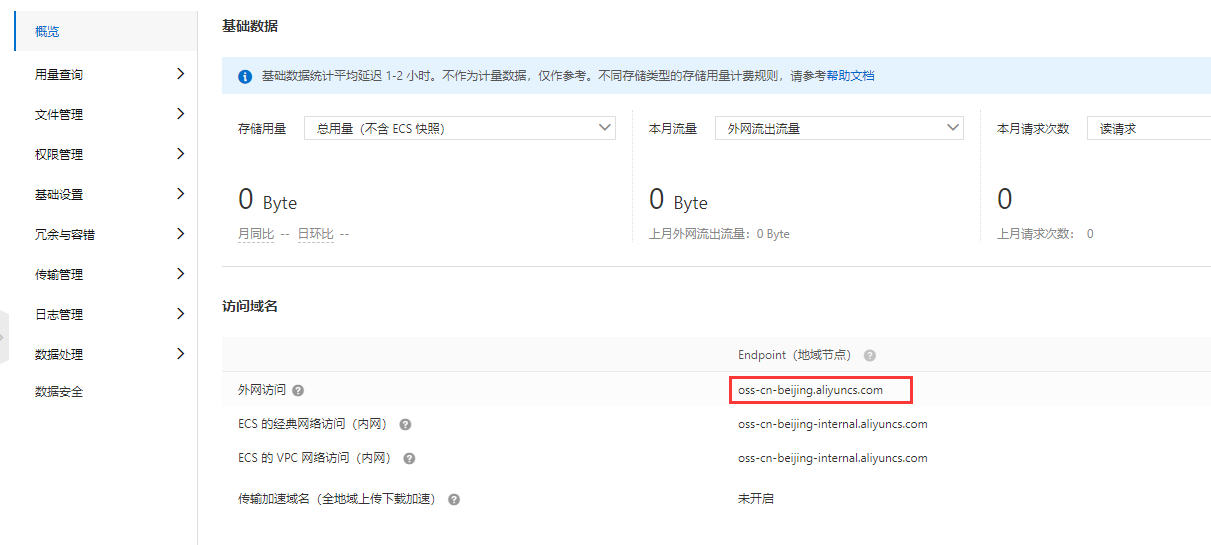
Task: Open the 用量查询 menu item
Action: [x=106, y=74]
